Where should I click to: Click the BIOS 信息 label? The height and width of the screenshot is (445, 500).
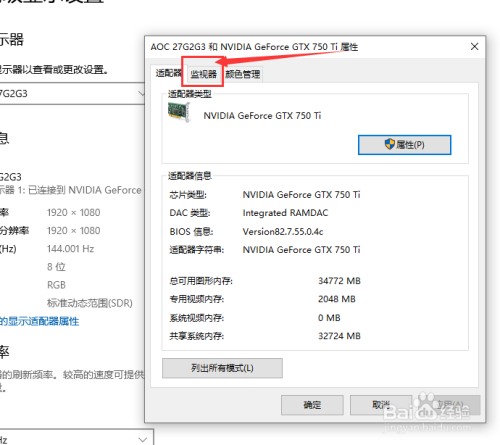click(x=191, y=231)
